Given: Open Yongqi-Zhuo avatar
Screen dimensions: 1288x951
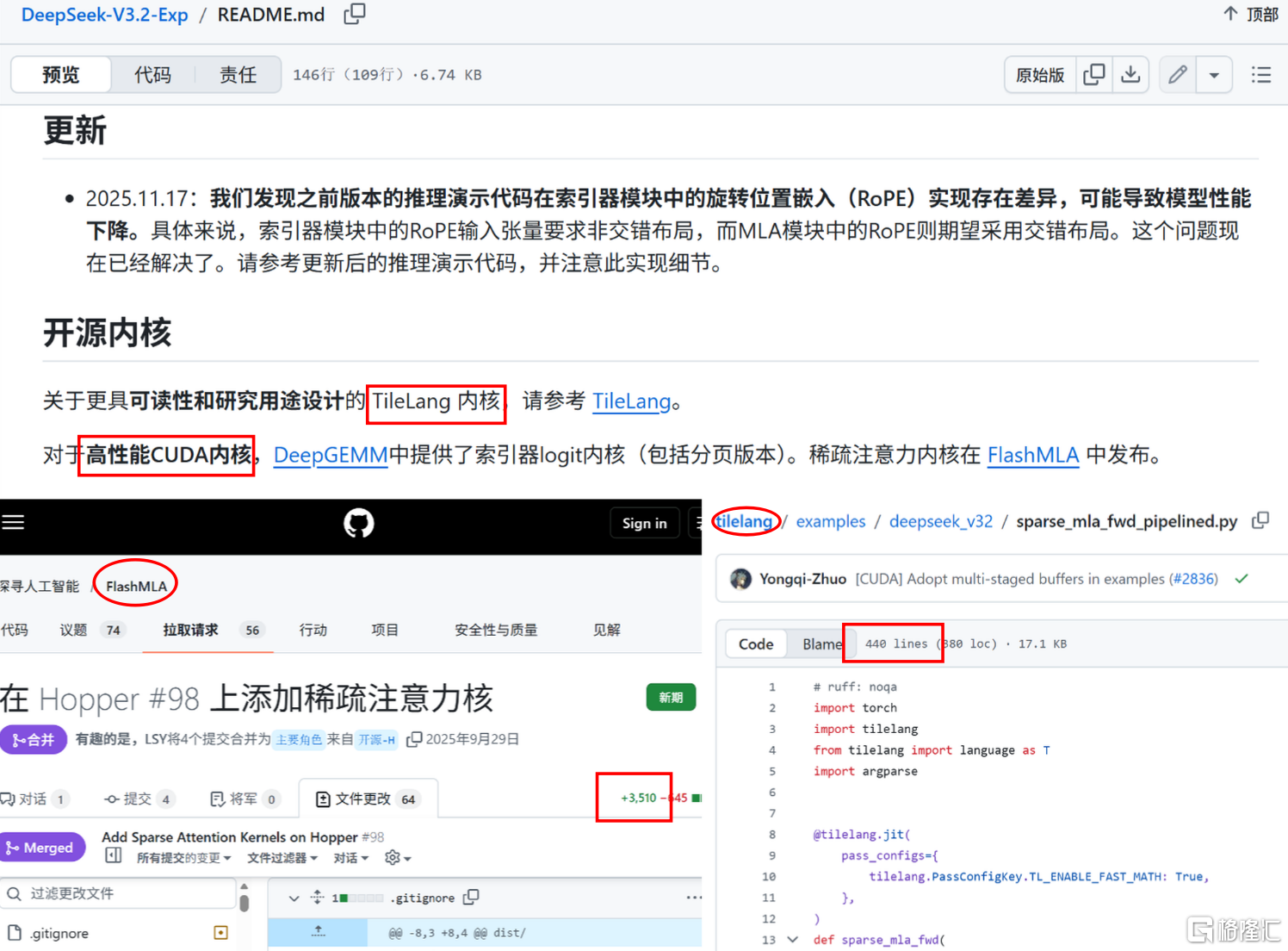Looking at the screenshot, I should pyautogui.click(x=740, y=579).
